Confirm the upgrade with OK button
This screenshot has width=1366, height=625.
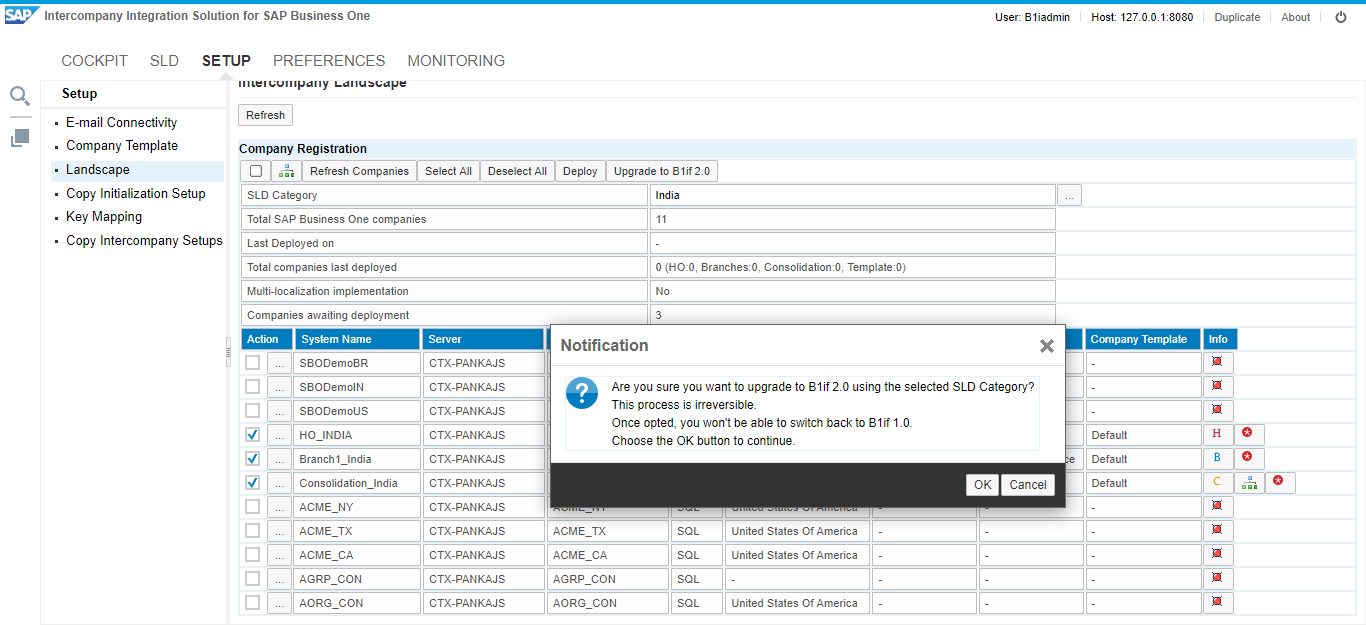[x=982, y=484]
